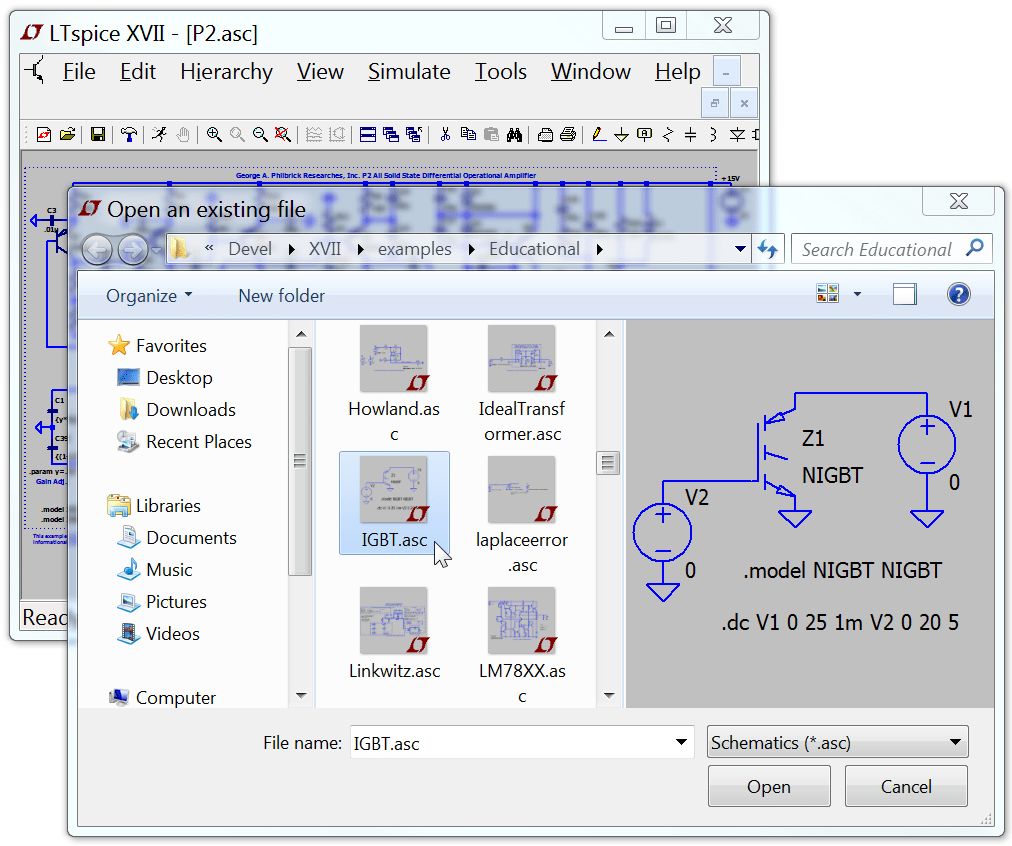Open the Help menu

coord(677,72)
